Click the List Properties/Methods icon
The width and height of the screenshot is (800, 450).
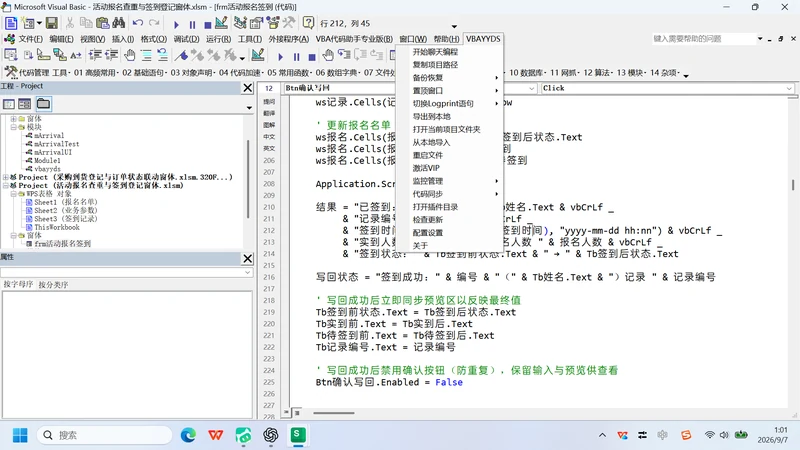click(x=11, y=55)
